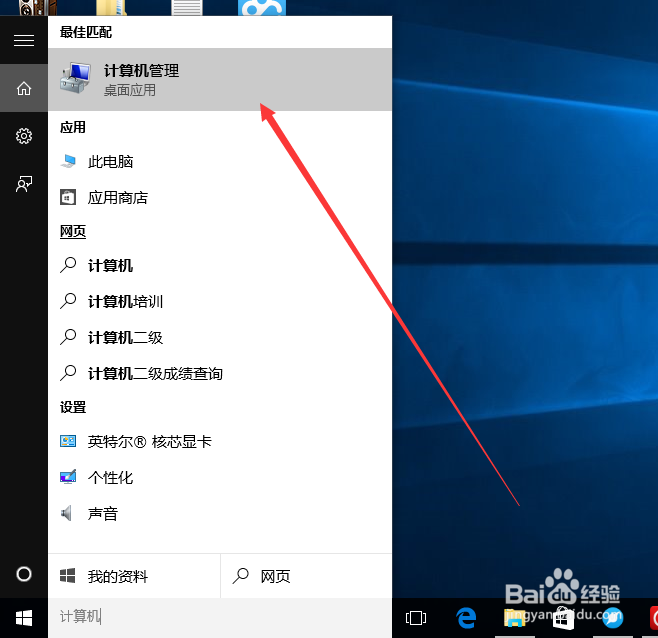Open the 声音 setting
The height and width of the screenshot is (638, 658).
(220, 513)
